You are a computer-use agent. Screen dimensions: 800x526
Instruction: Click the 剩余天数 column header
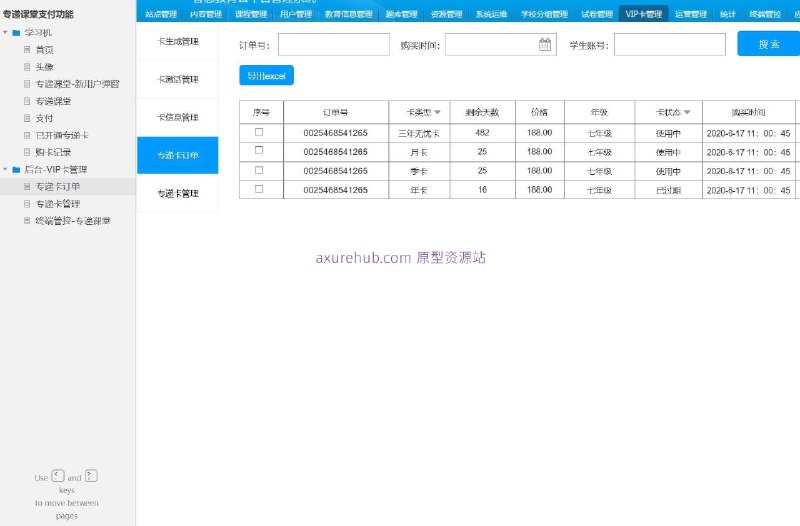click(482, 112)
